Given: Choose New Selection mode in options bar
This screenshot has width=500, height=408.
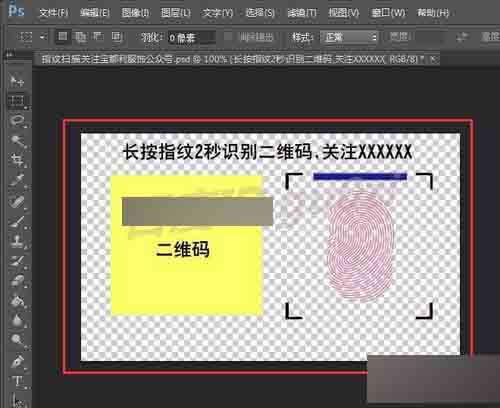Looking at the screenshot, I should 63,36.
